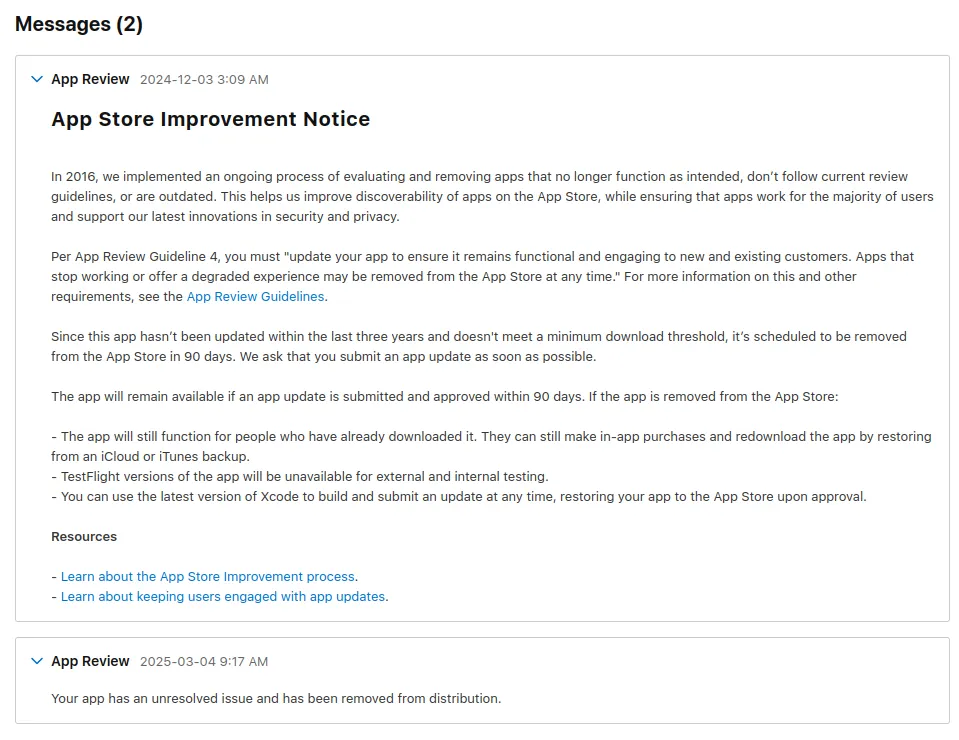Click the unresolved issue removal notice text

click(x=275, y=698)
